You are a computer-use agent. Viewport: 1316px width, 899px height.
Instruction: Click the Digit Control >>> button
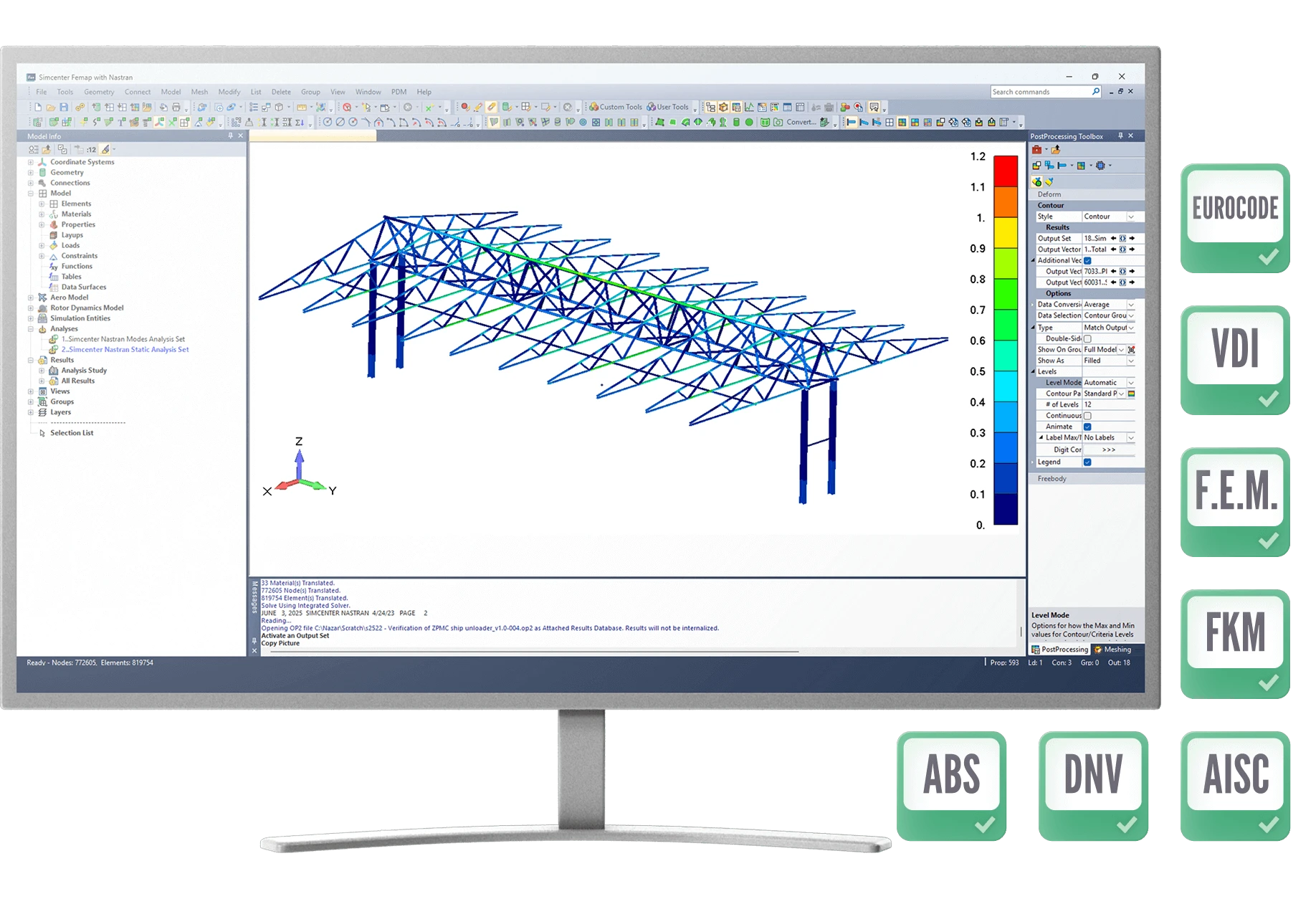point(1109,450)
